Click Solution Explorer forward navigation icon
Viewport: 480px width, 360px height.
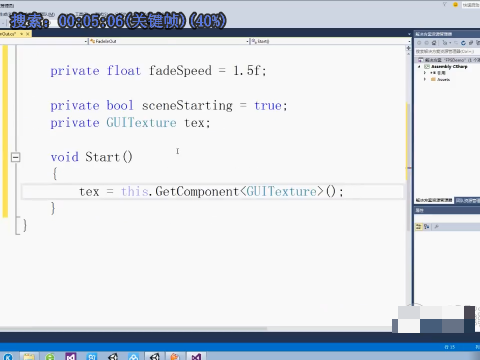(x=426, y=43)
